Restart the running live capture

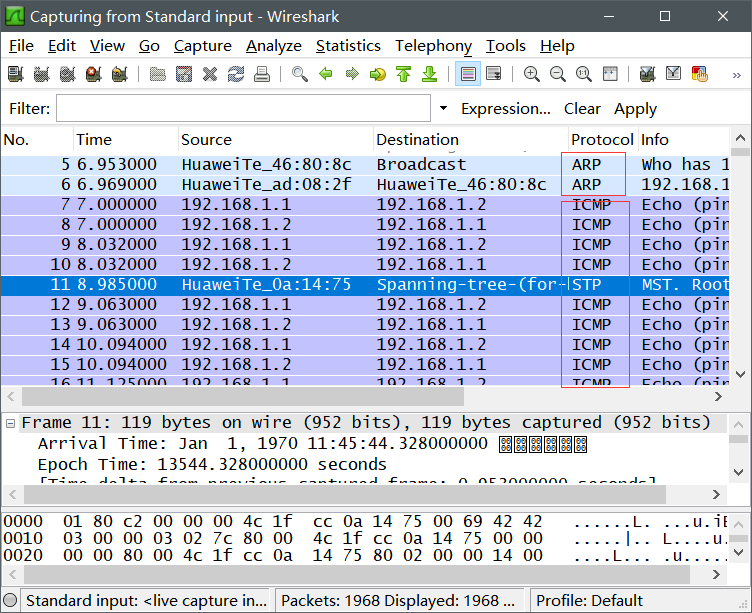click(119, 74)
